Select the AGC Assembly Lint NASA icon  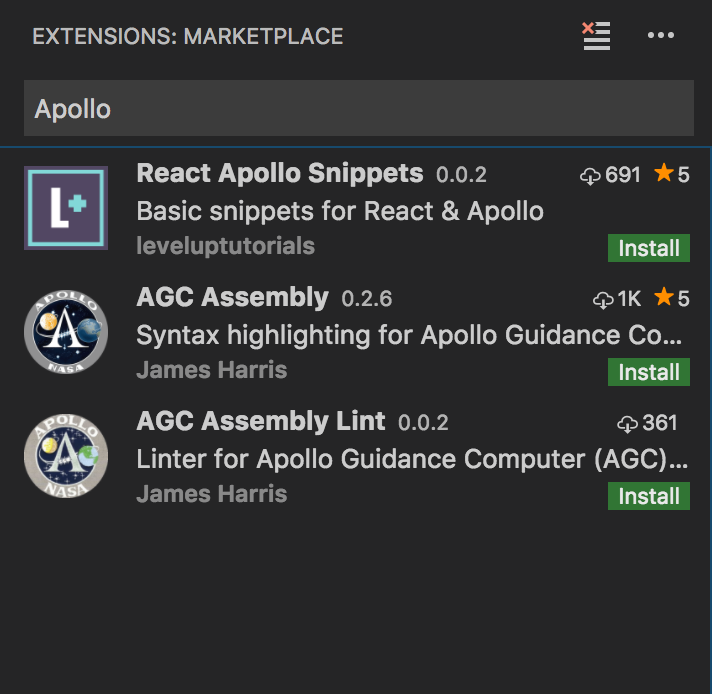(x=66, y=456)
